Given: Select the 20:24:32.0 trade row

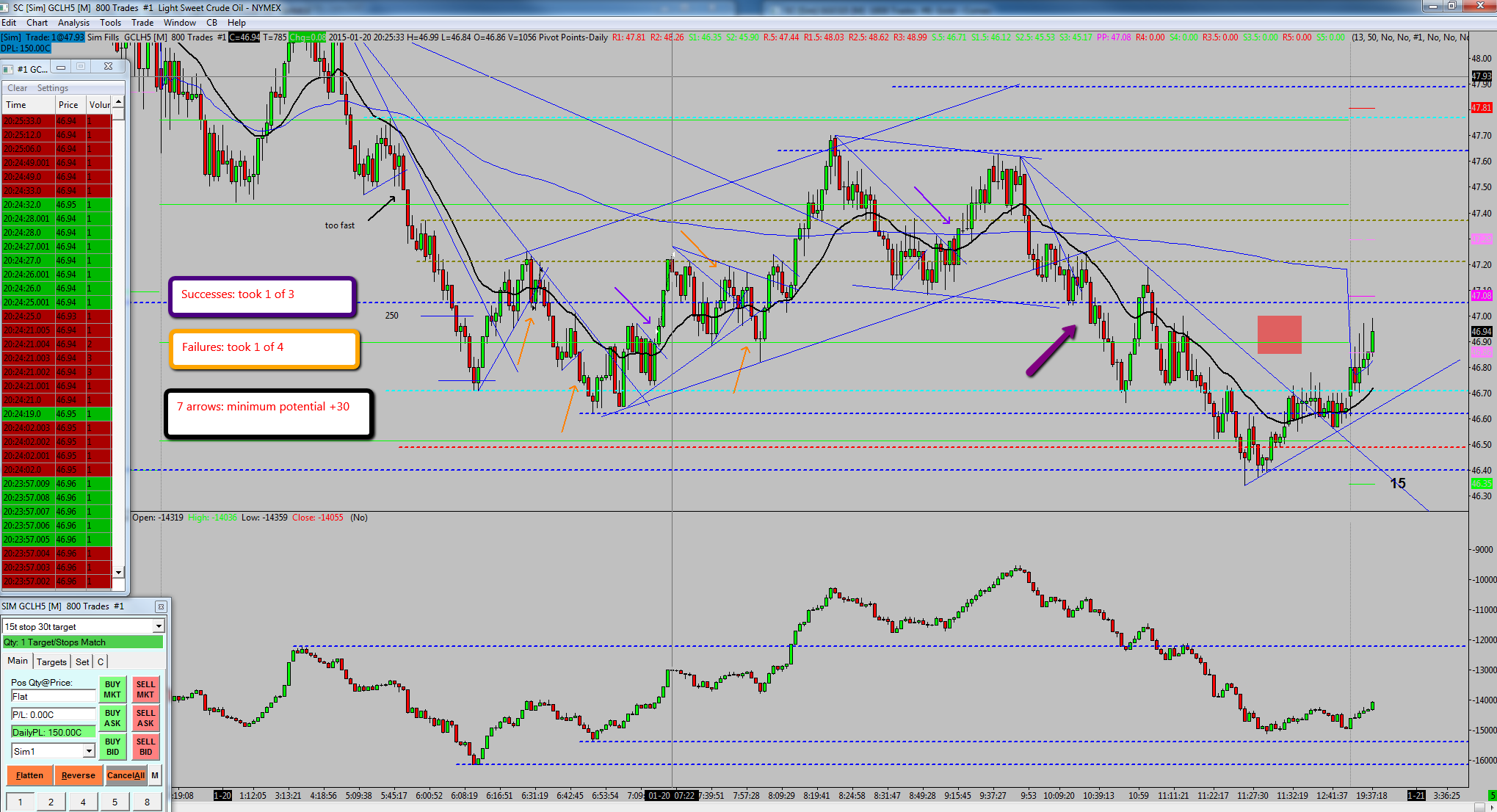Looking at the screenshot, I should pos(57,205).
